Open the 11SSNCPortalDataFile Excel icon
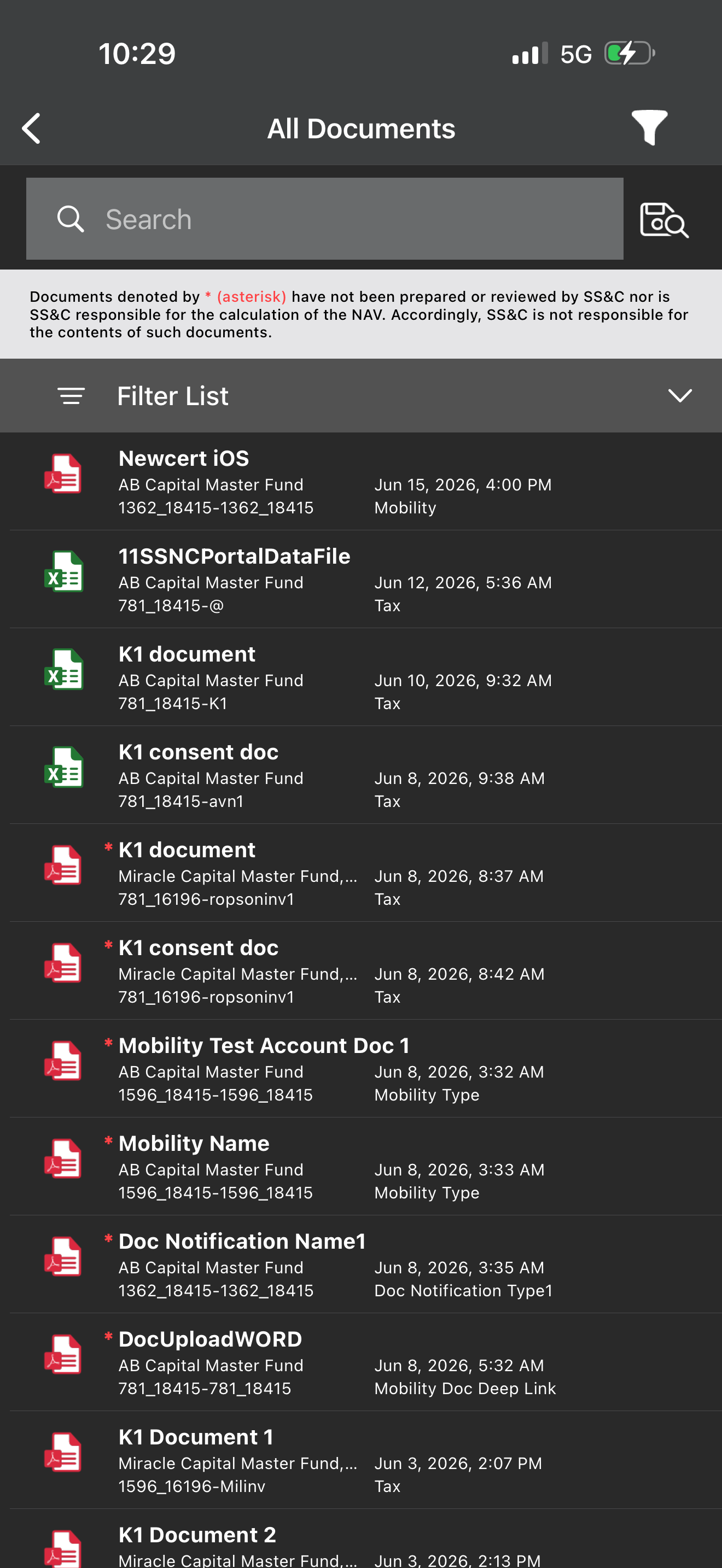722x1568 pixels. (x=63, y=571)
